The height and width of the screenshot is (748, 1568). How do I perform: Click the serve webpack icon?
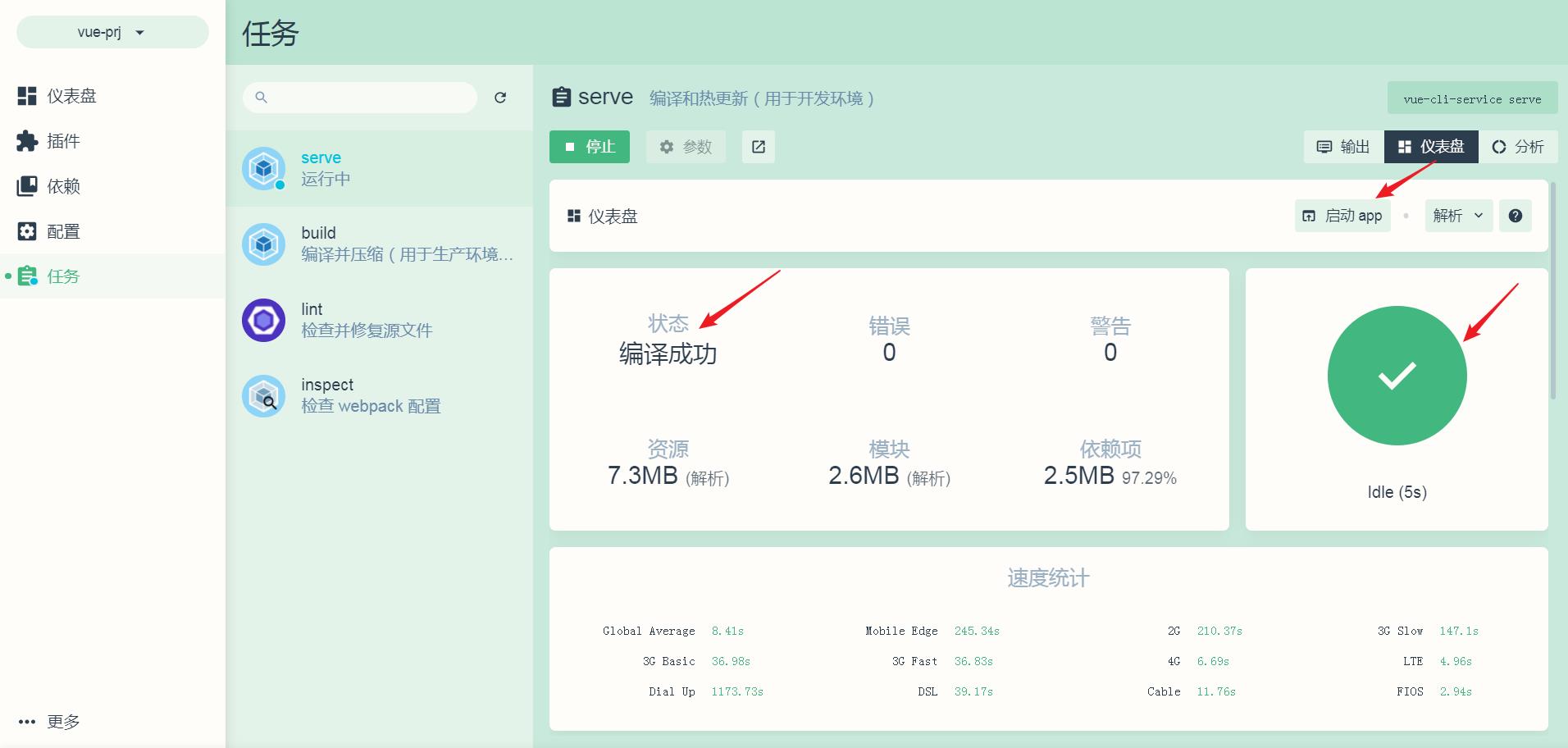pyautogui.click(x=263, y=168)
